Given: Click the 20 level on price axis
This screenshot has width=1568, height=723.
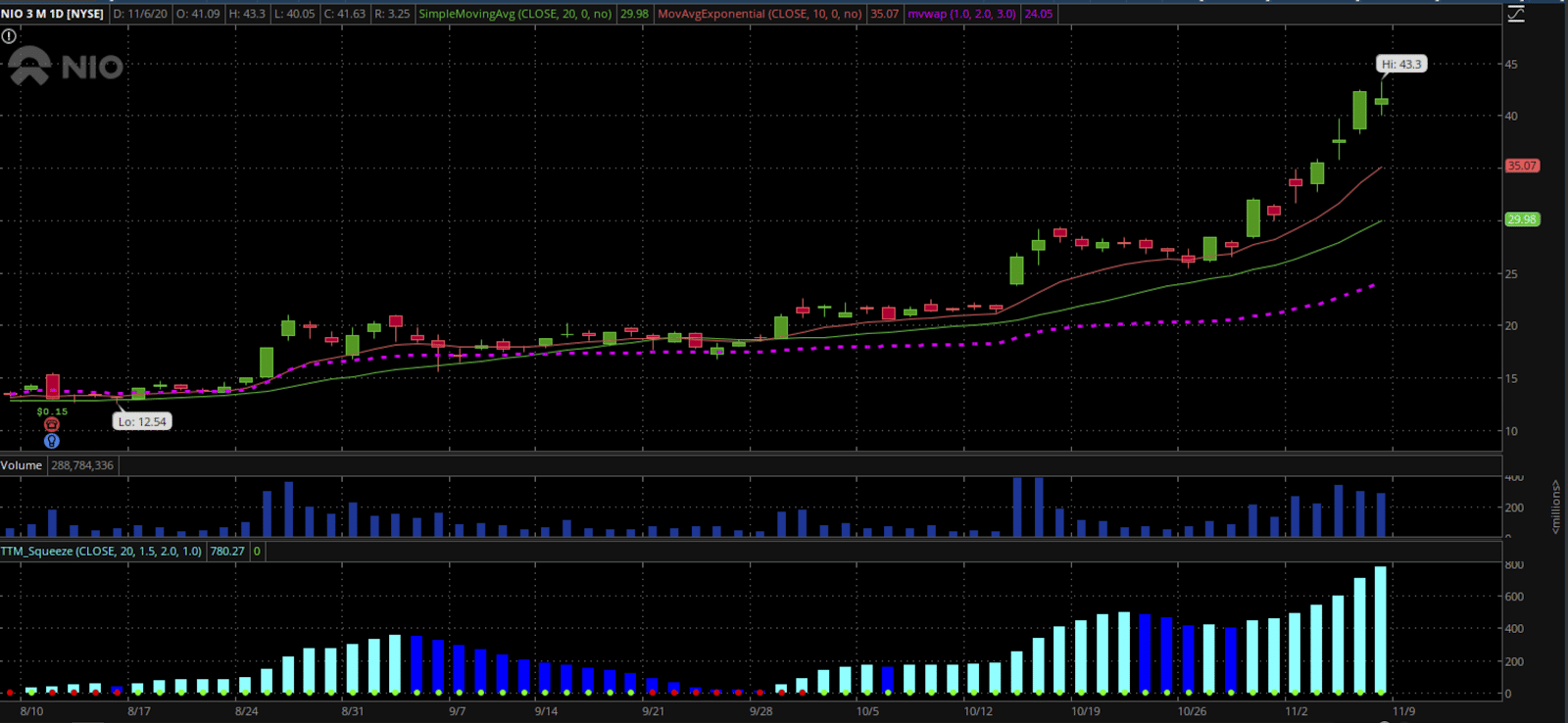Looking at the screenshot, I should (x=1511, y=325).
